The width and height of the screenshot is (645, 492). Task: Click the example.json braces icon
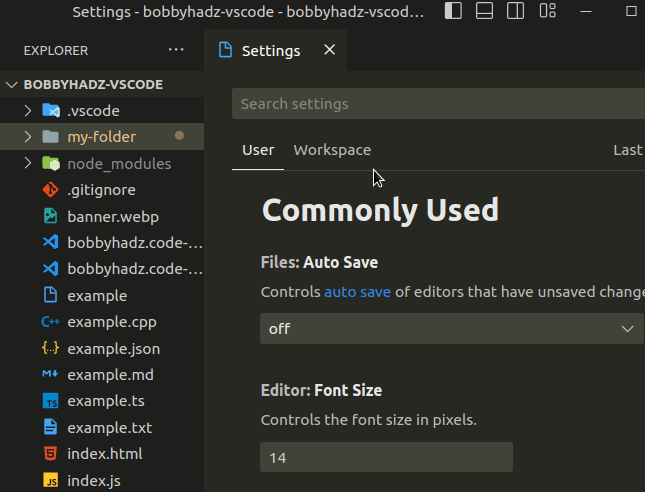[x=51, y=348]
